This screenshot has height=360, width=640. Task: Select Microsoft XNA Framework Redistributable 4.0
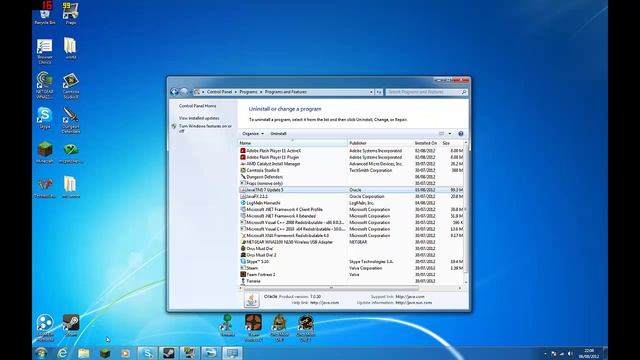(351, 236)
